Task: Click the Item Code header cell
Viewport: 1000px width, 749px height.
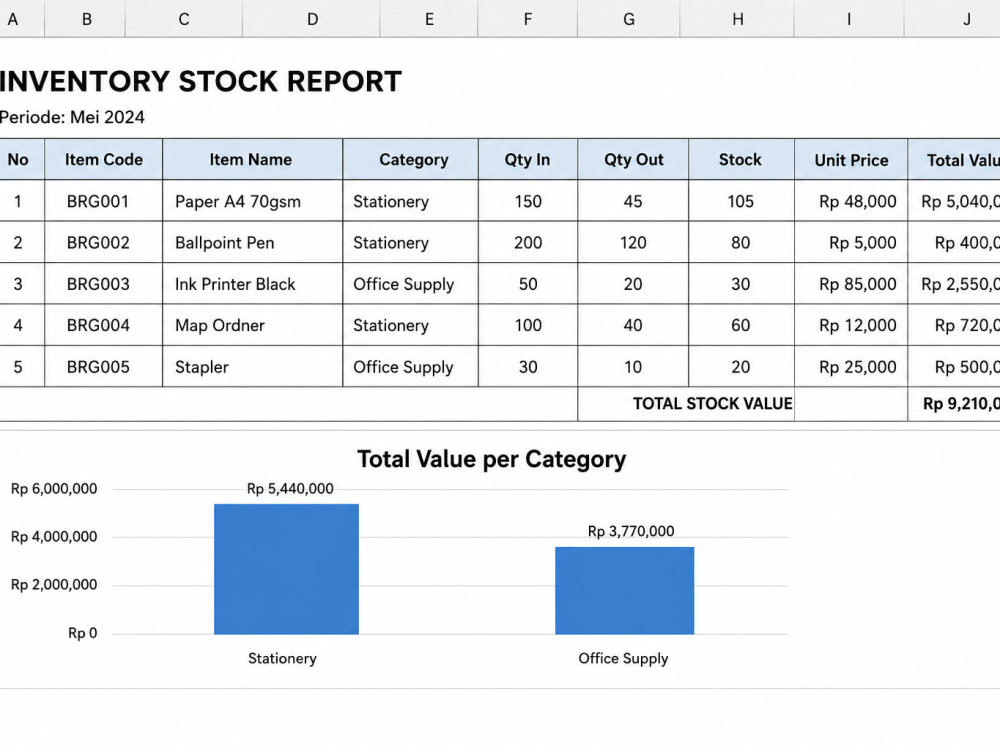Action: point(104,159)
